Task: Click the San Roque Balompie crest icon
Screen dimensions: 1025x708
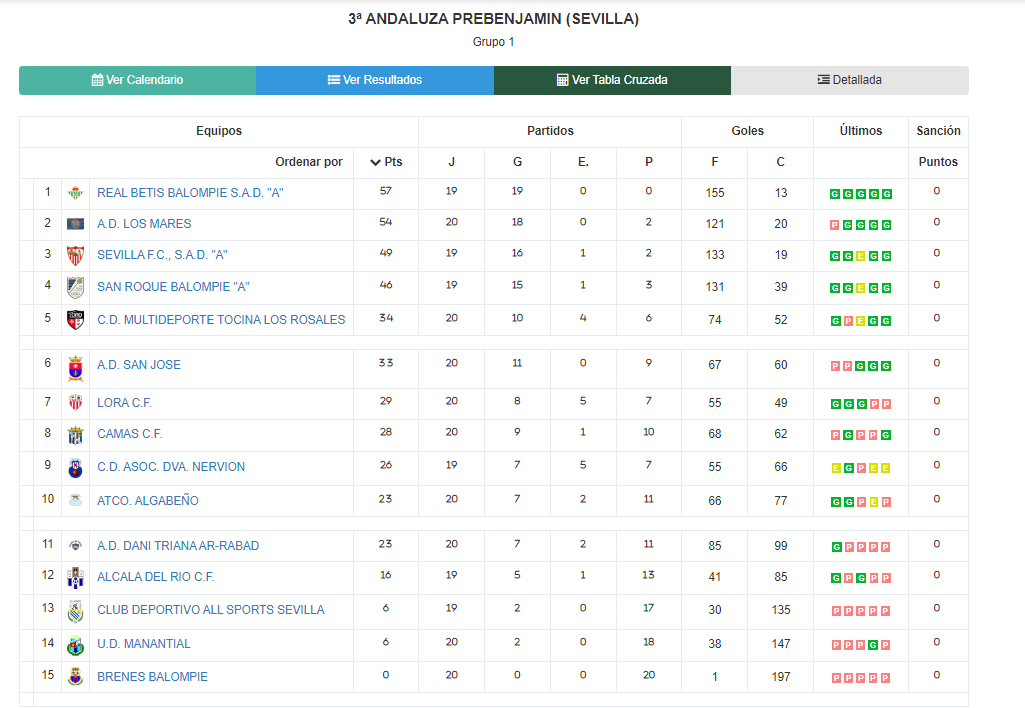Action: (75, 288)
